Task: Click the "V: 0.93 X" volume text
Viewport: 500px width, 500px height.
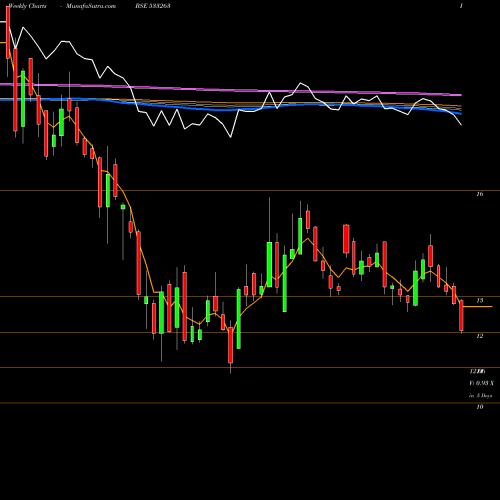Action: click(482, 383)
